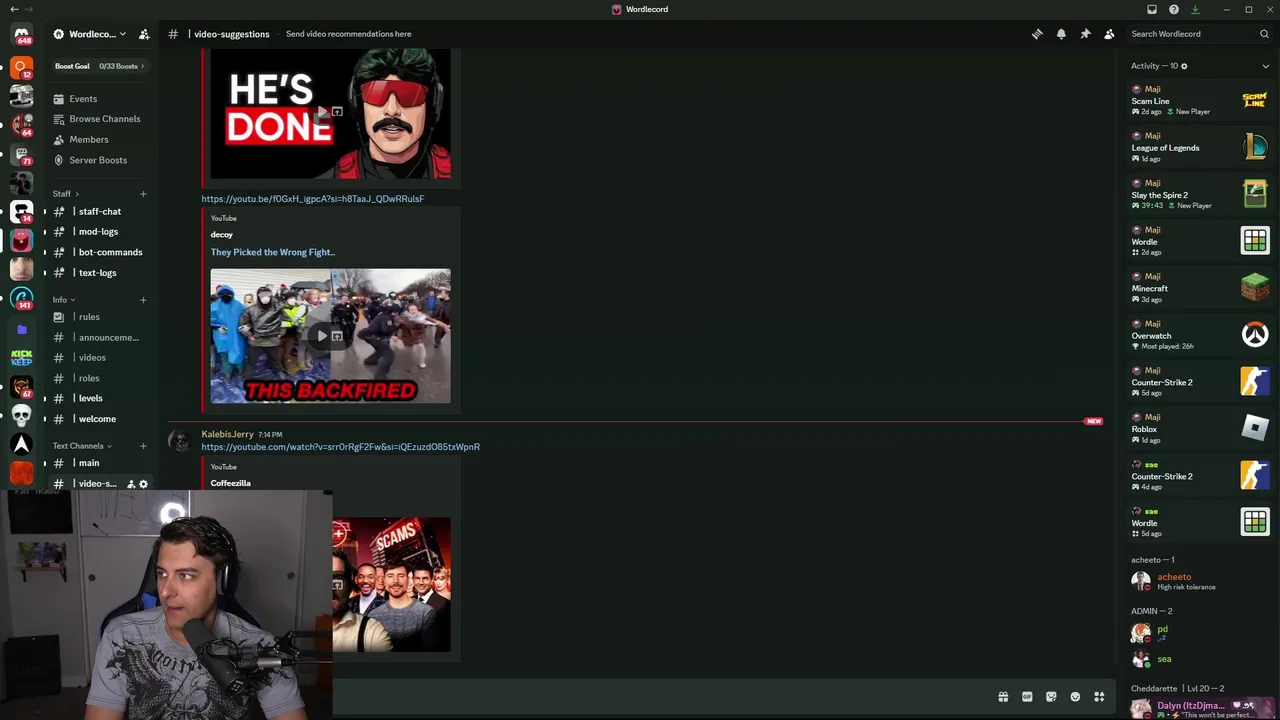
Task: Go forward with the right arrow
Action: click(30, 9)
